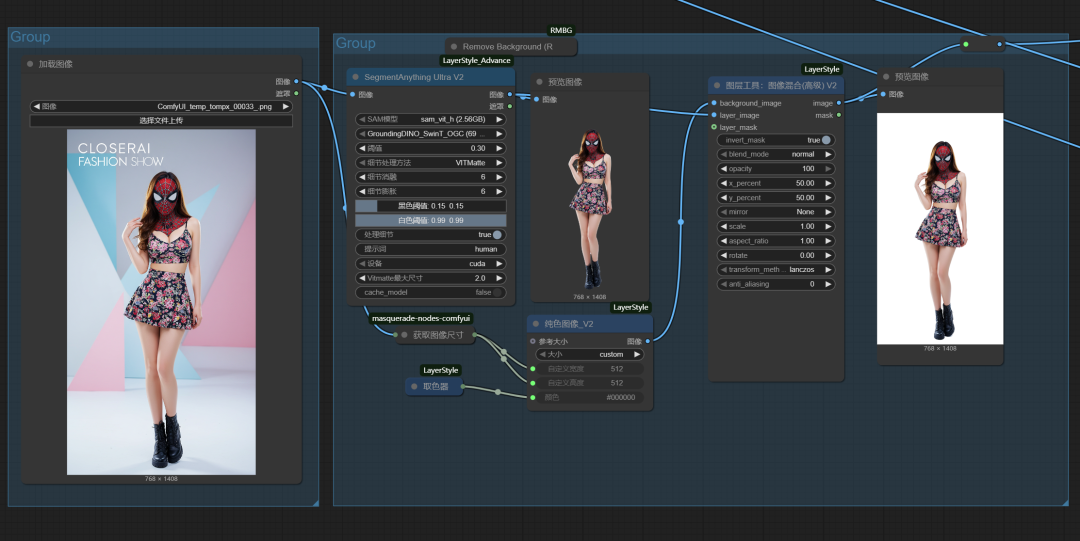
Task: Click the Remove Background node title dot
Action: click(x=454, y=47)
